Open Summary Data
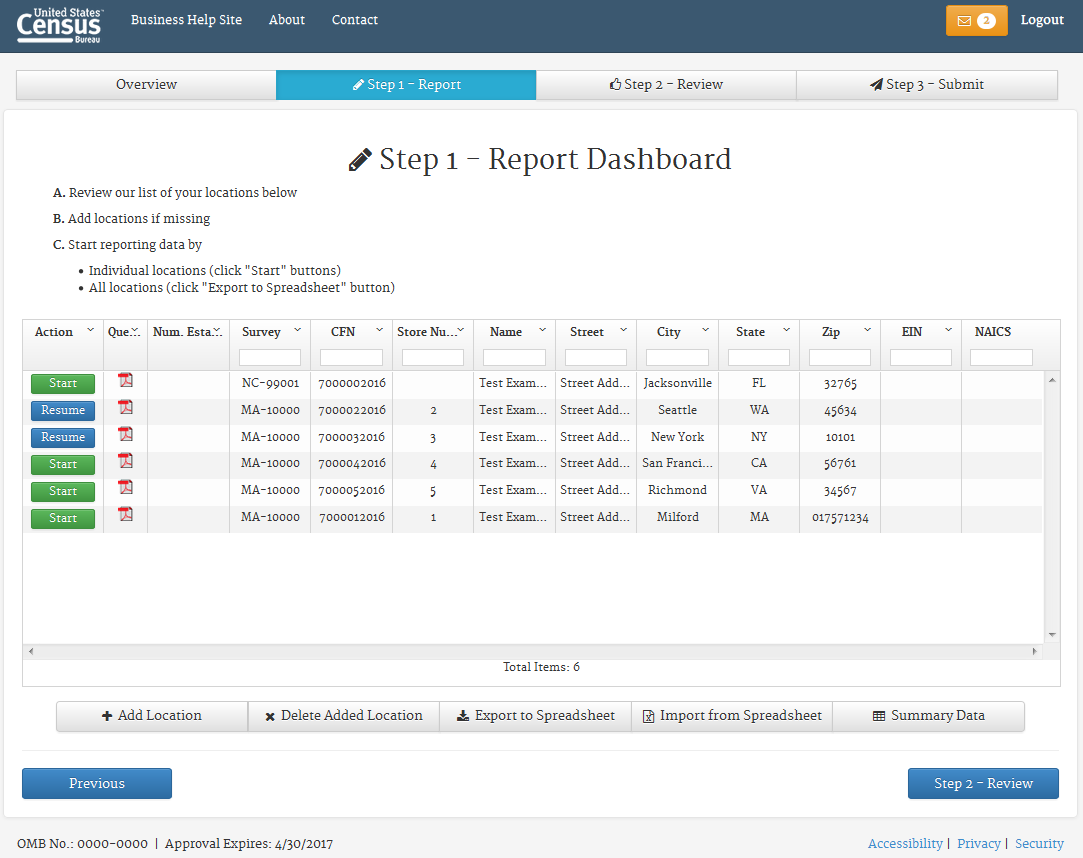The width and height of the screenshot is (1083, 858). point(929,716)
